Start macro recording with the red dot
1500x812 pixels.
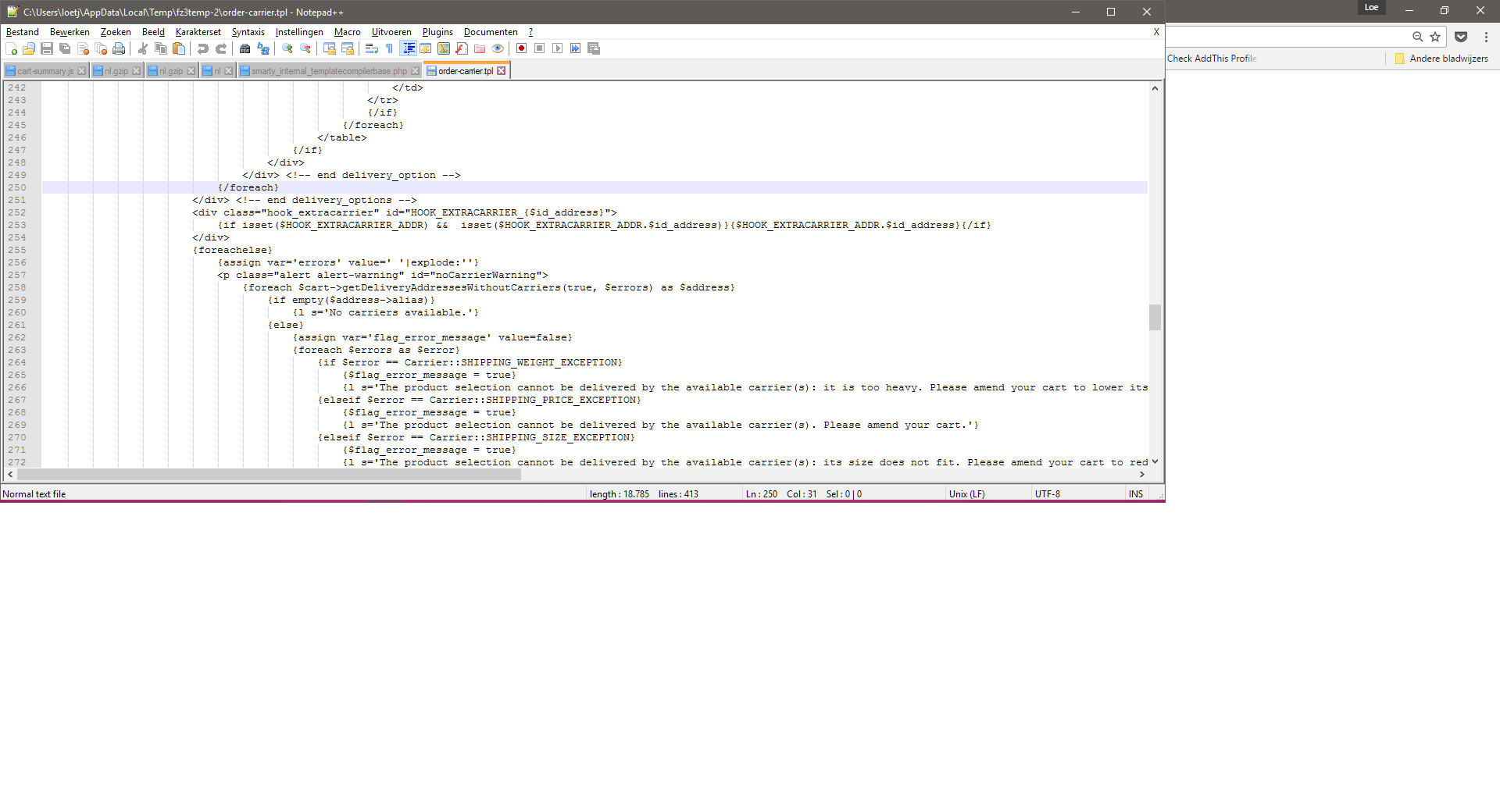pos(521,48)
